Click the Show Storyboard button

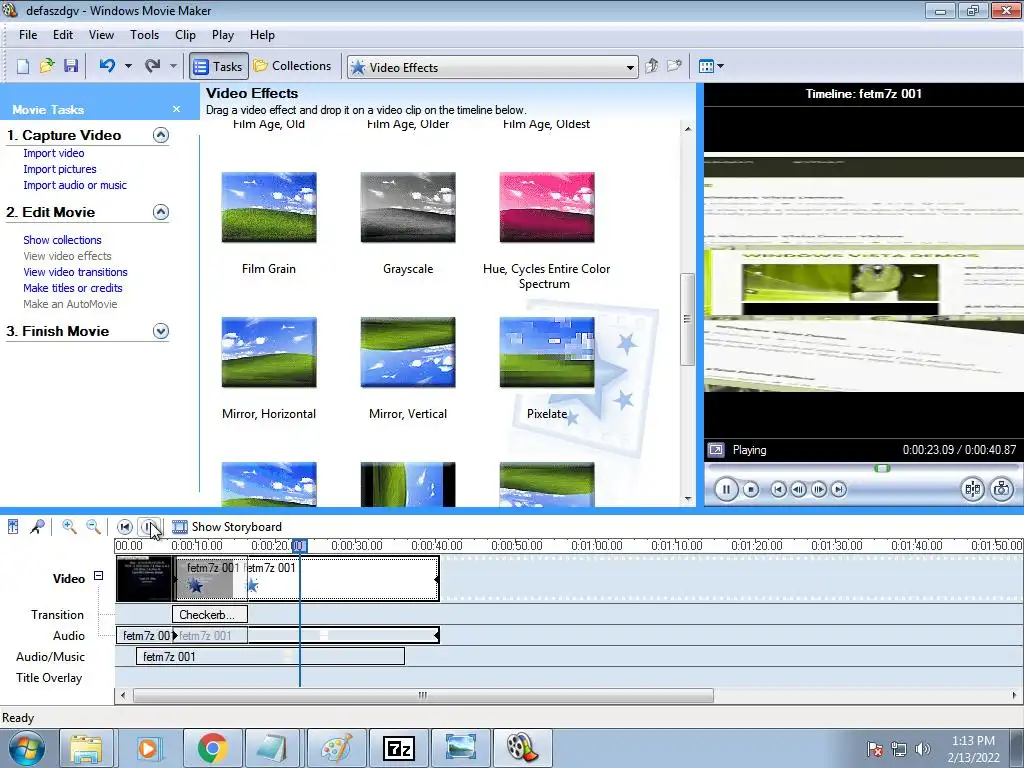(227, 527)
